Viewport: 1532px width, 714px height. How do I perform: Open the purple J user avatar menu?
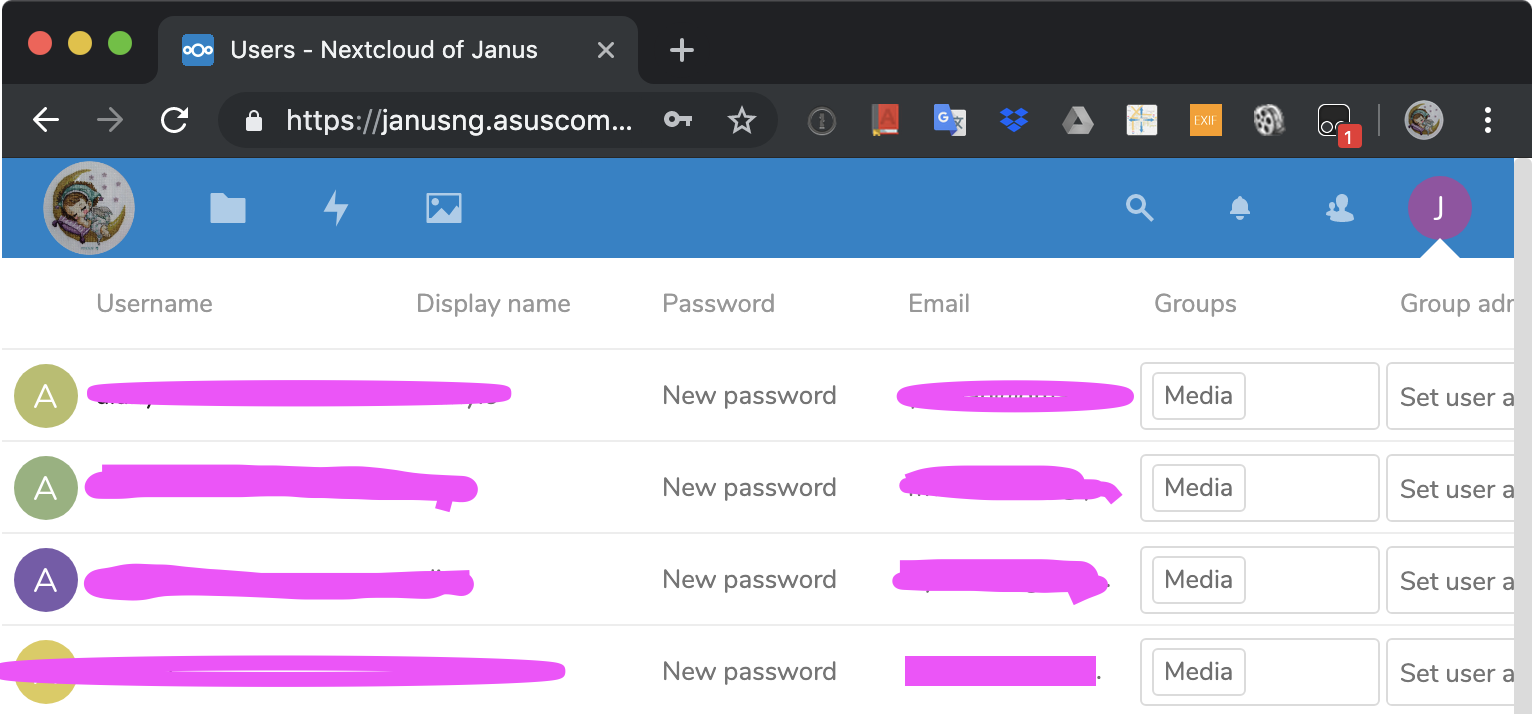coord(1439,208)
